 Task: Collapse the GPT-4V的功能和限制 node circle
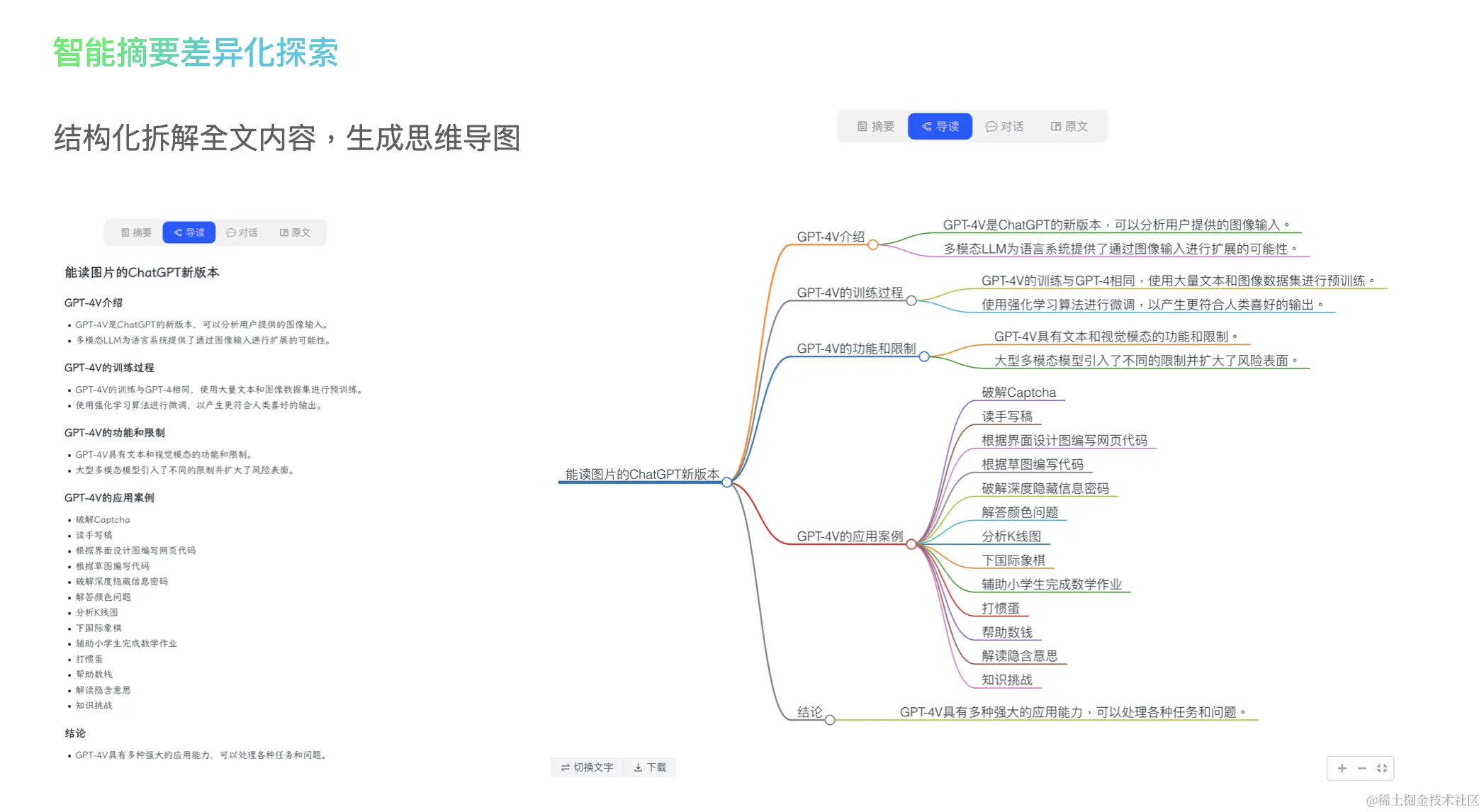pos(924,356)
